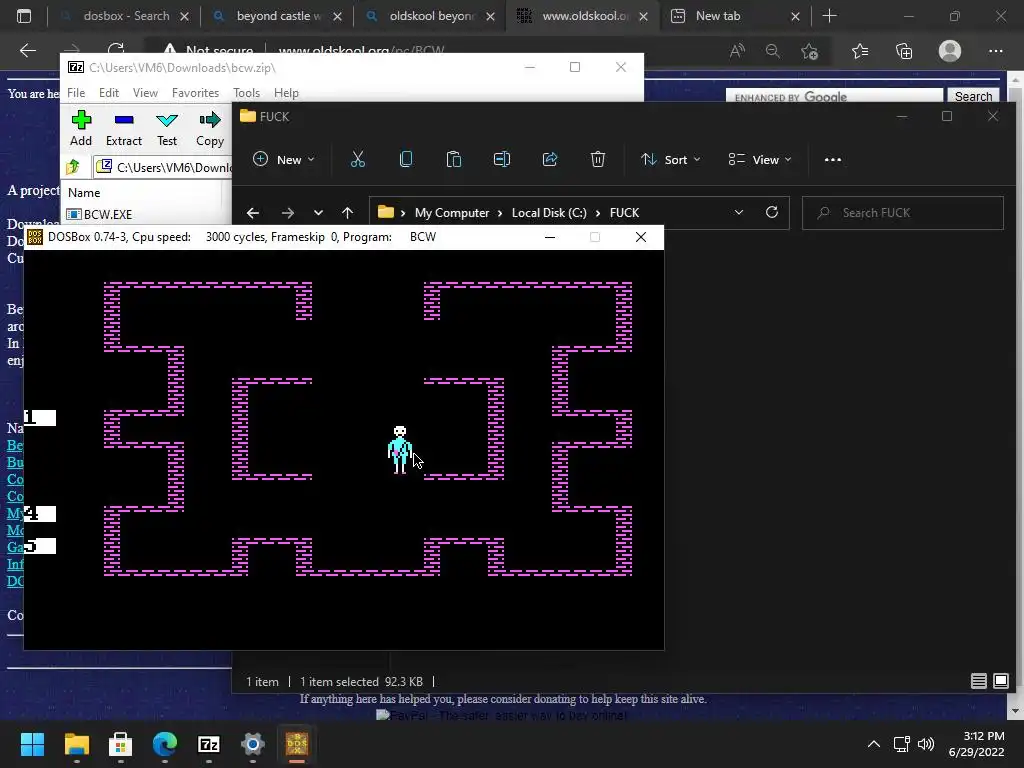Click the Test icon in 7-Zip
Image resolution: width=1024 pixels, height=768 pixels.
[x=167, y=128]
